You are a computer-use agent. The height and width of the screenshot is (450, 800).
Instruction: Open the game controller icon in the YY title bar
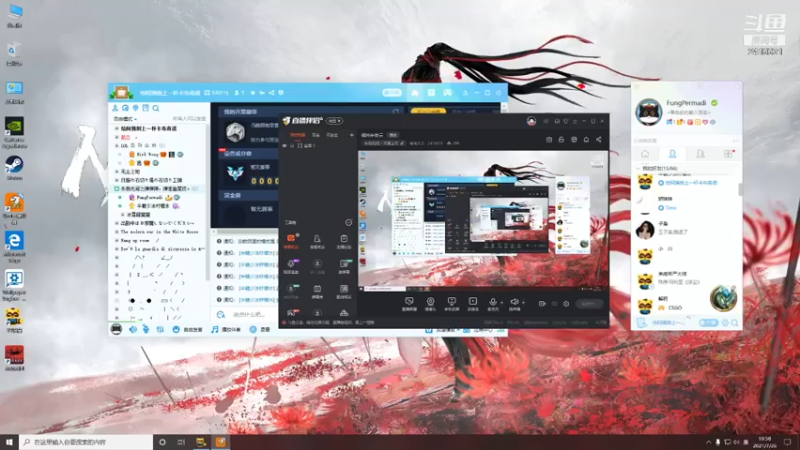(447, 93)
